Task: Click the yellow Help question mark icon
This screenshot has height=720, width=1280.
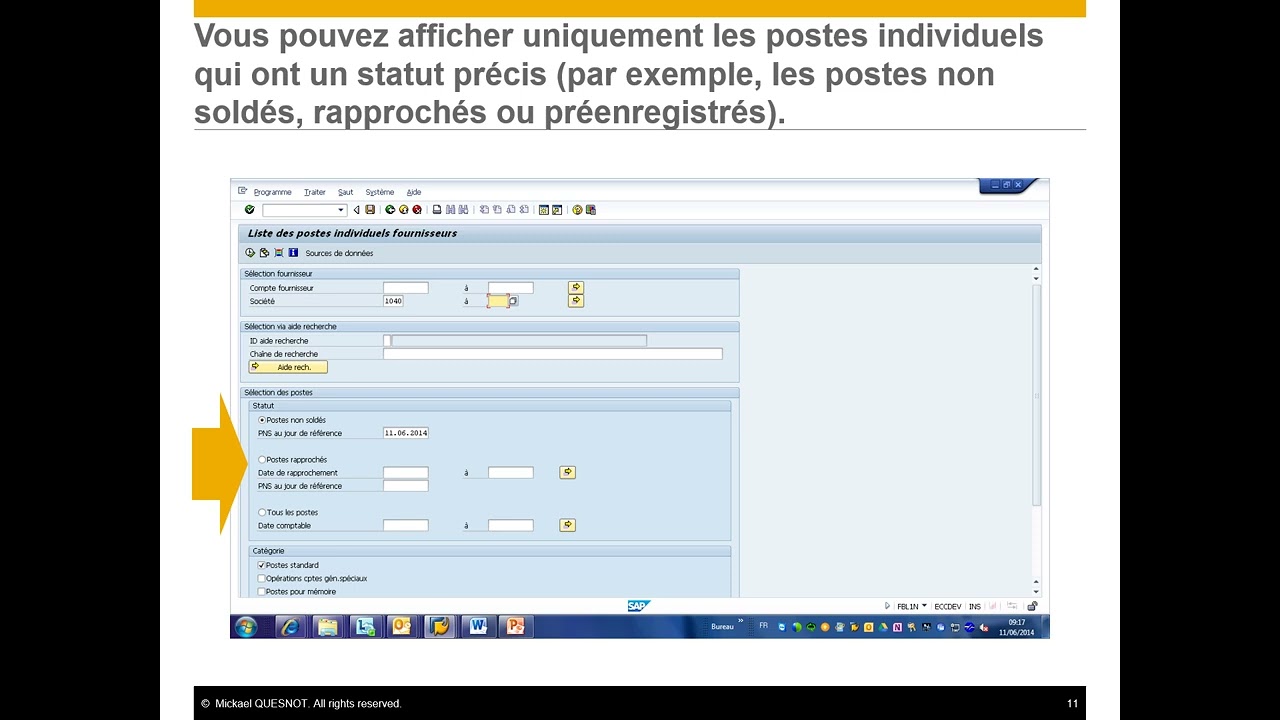Action: point(577,210)
